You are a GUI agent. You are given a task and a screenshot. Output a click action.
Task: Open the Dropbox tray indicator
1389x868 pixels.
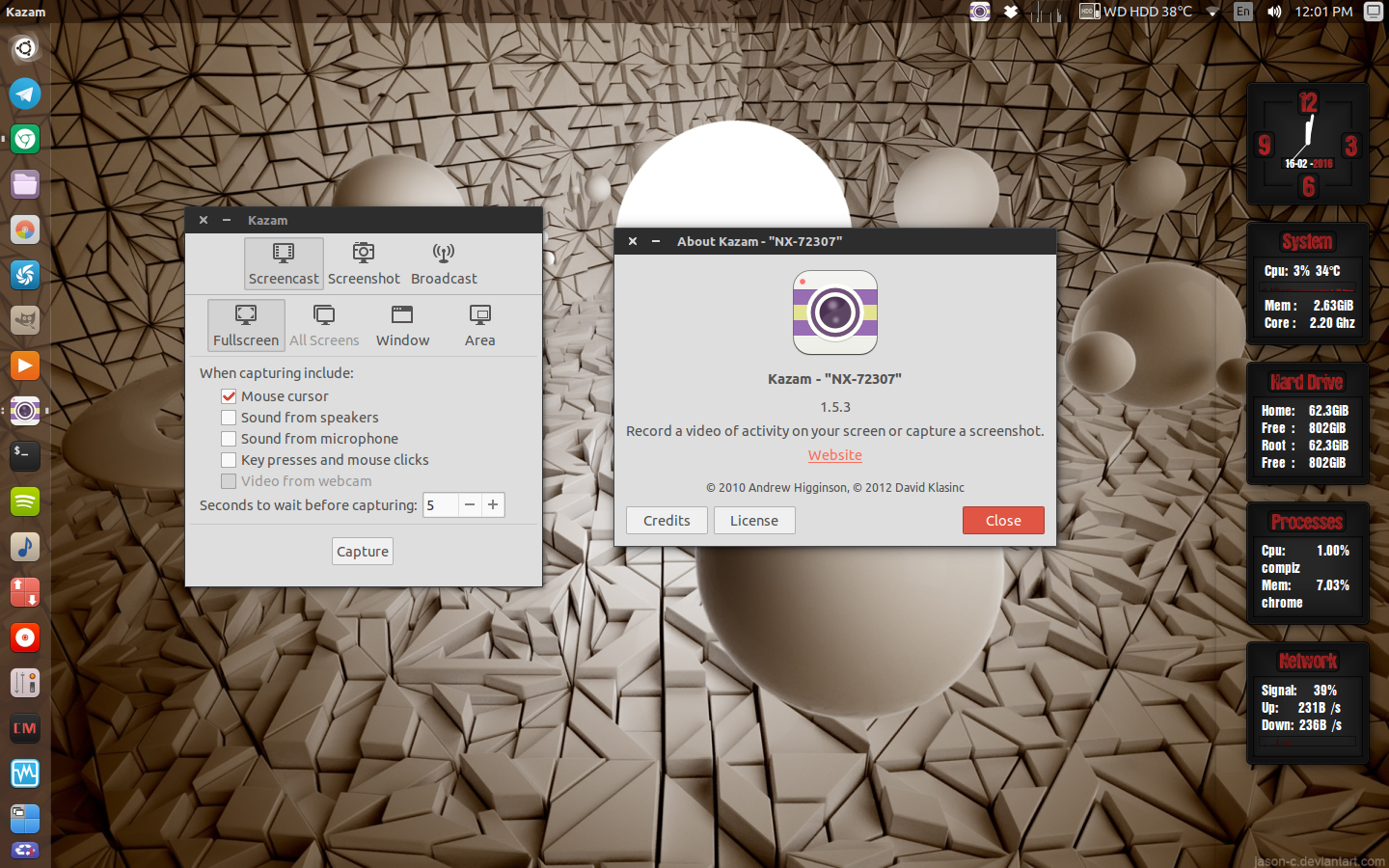point(1011,12)
